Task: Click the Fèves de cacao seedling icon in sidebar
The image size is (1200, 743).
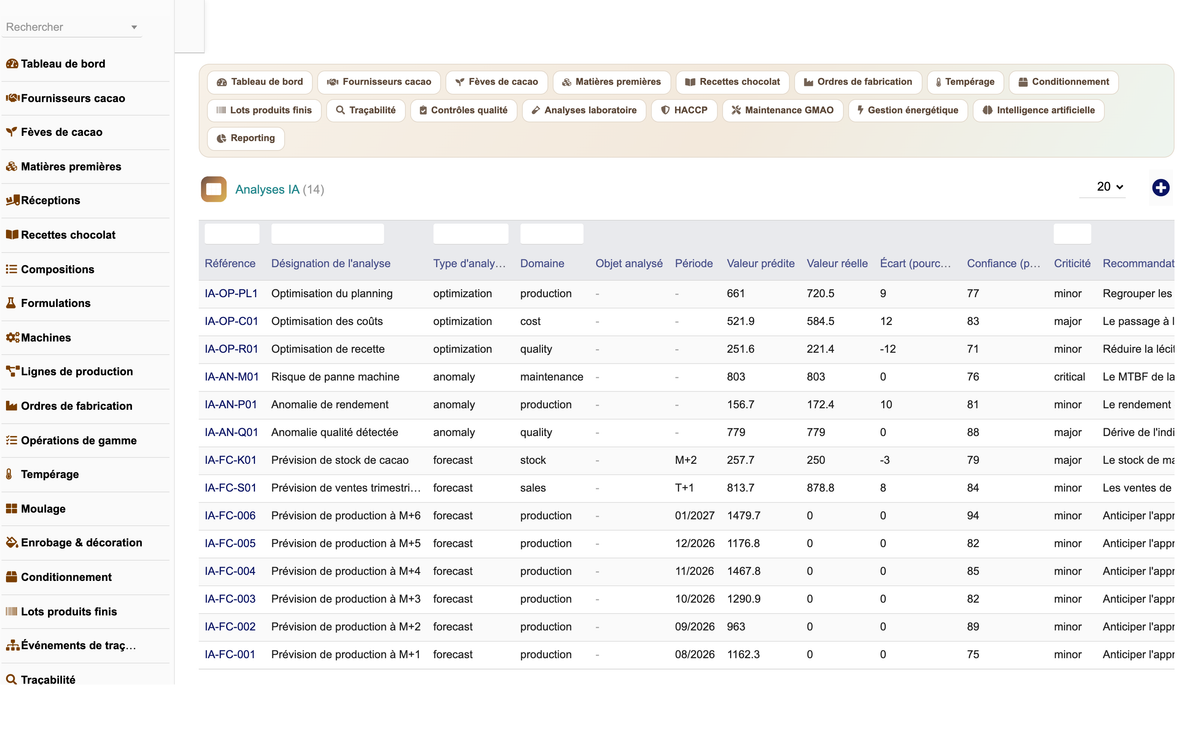Action: tap(12, 132)
